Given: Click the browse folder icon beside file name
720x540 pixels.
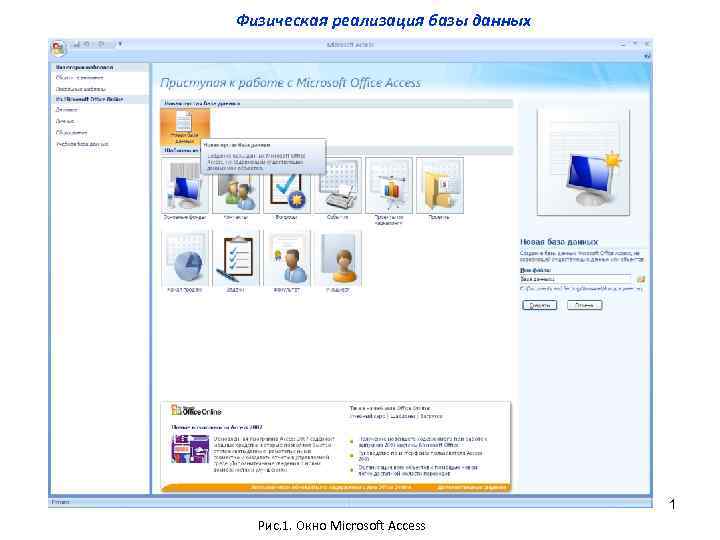Looking at the screenshot, I should point(641,279).
